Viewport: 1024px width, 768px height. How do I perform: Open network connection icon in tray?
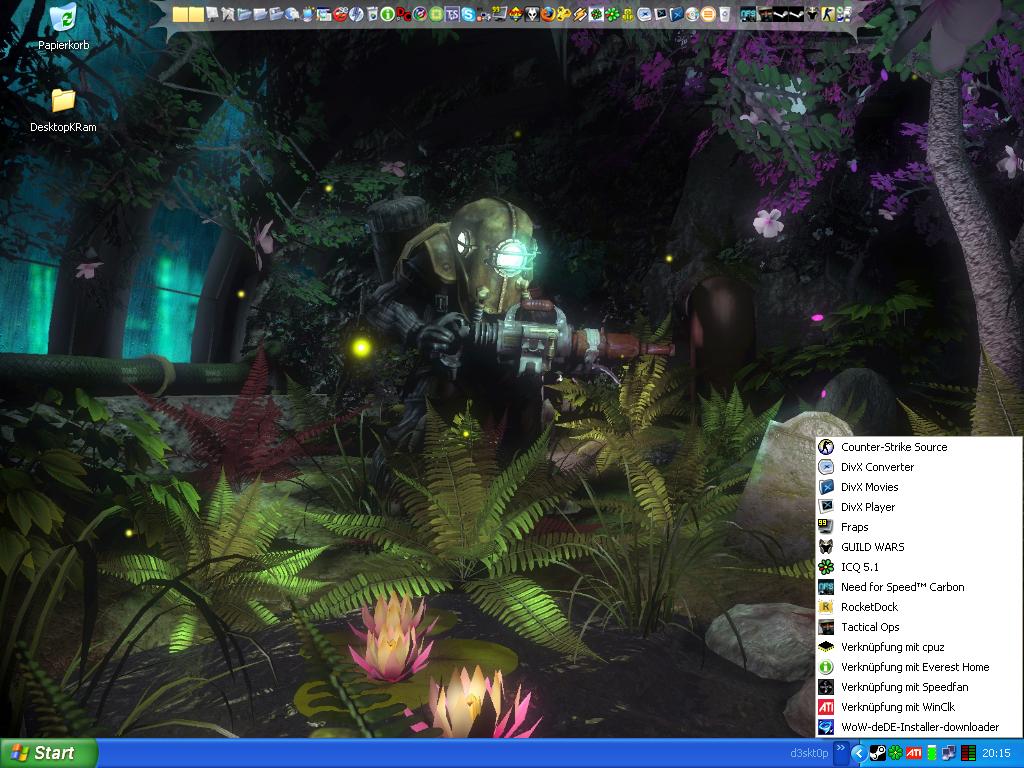point(949,753)
